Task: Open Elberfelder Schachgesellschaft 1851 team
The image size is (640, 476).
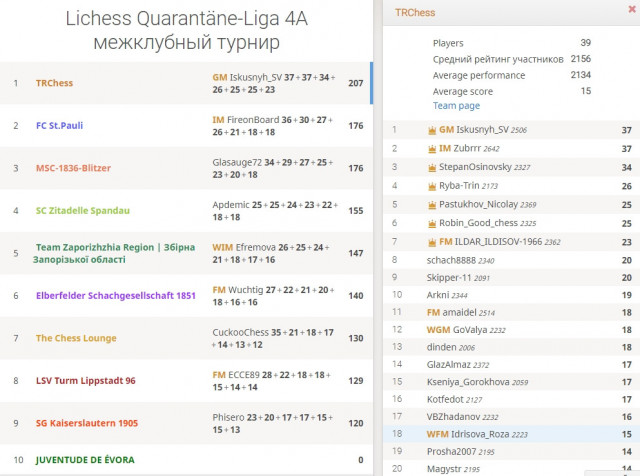Action: [x=186, y=296]
